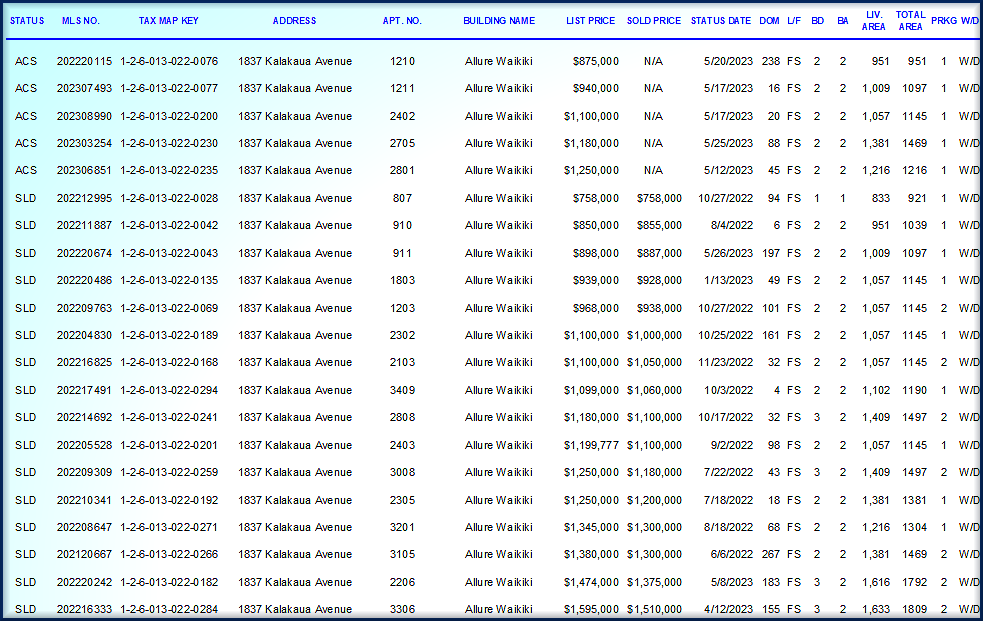
Task: Click status date 1/13/2023
Action: (x=728, y=281)
